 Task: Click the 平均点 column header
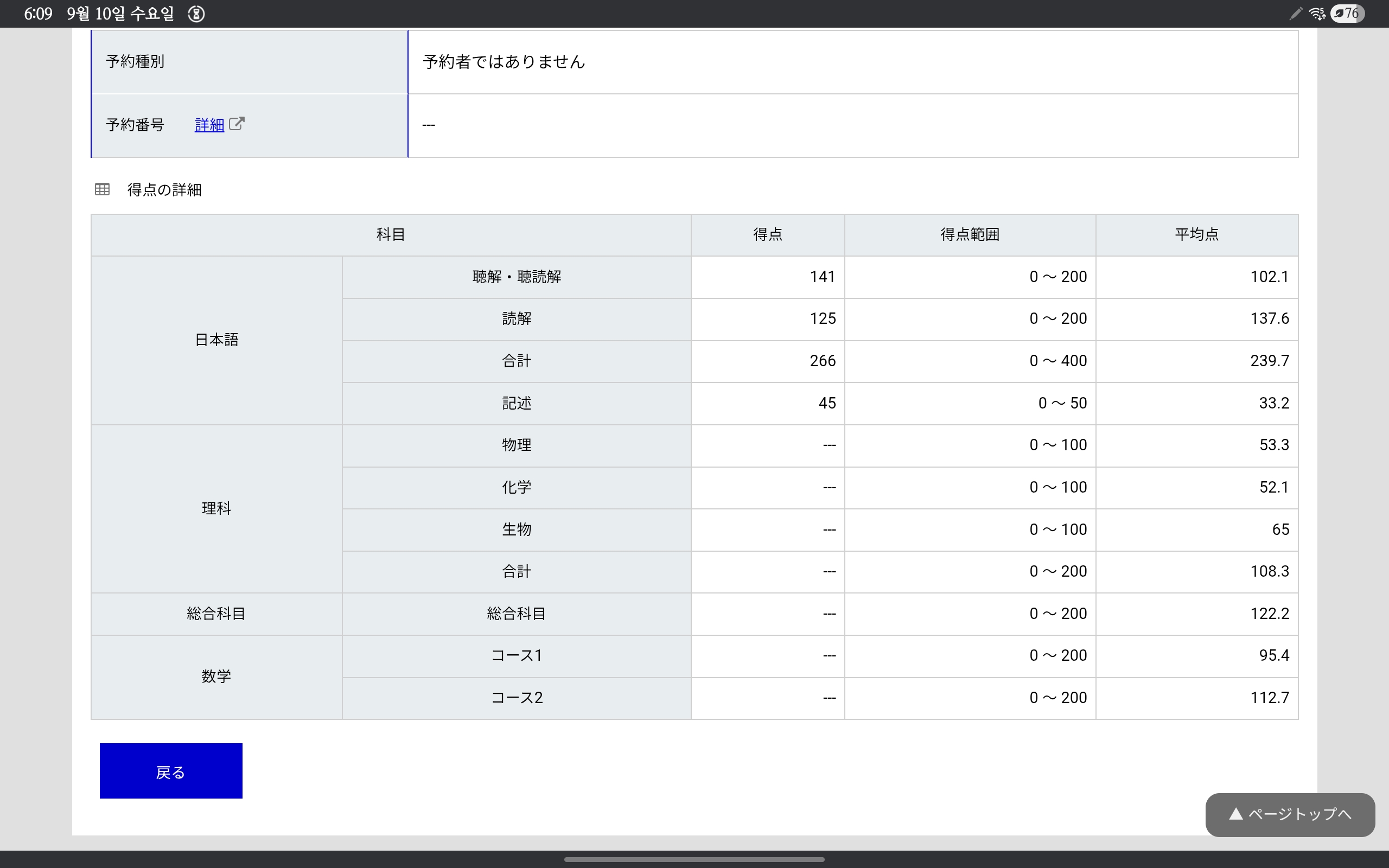click(1196, 235)
